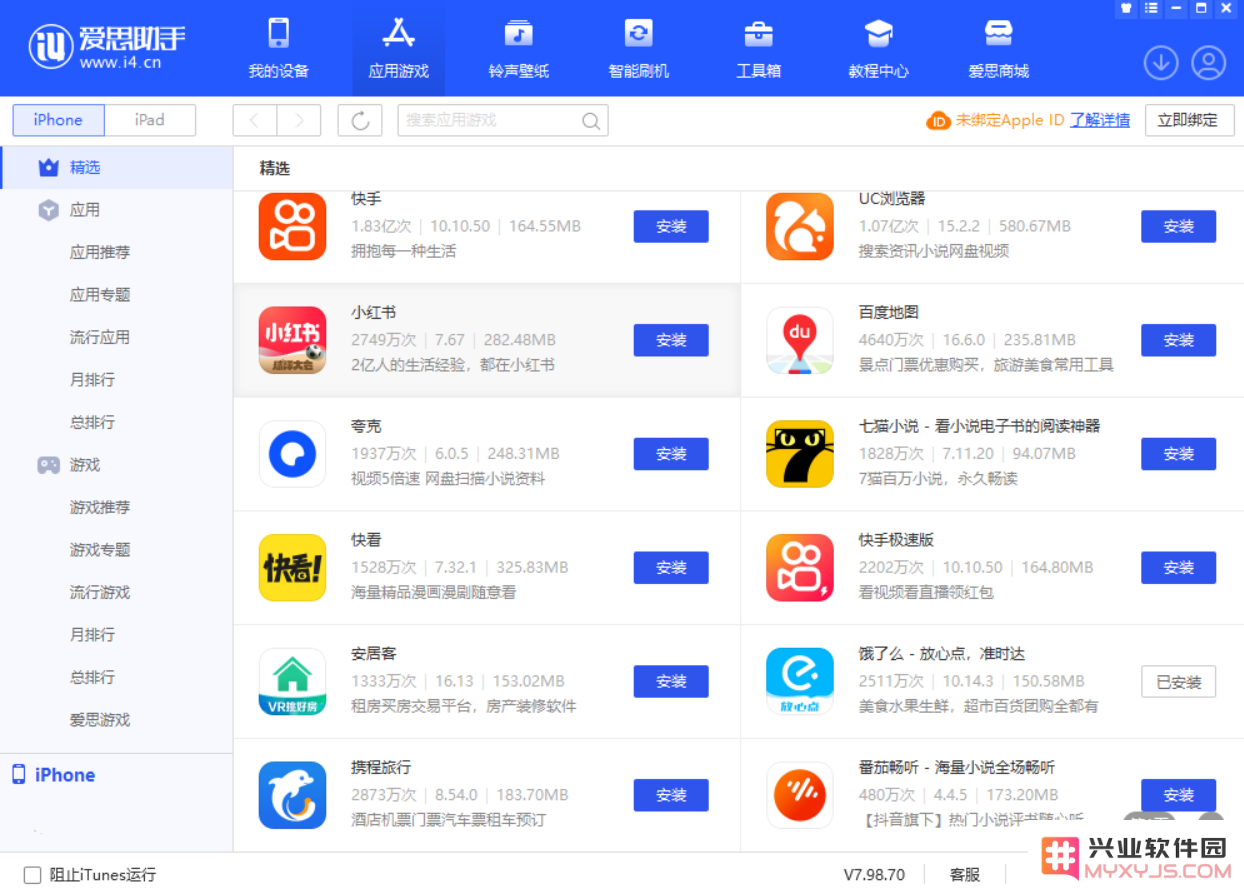Click the 爱思助手 logo
The height and width of the screenshot is (895, 1244).
107,46
